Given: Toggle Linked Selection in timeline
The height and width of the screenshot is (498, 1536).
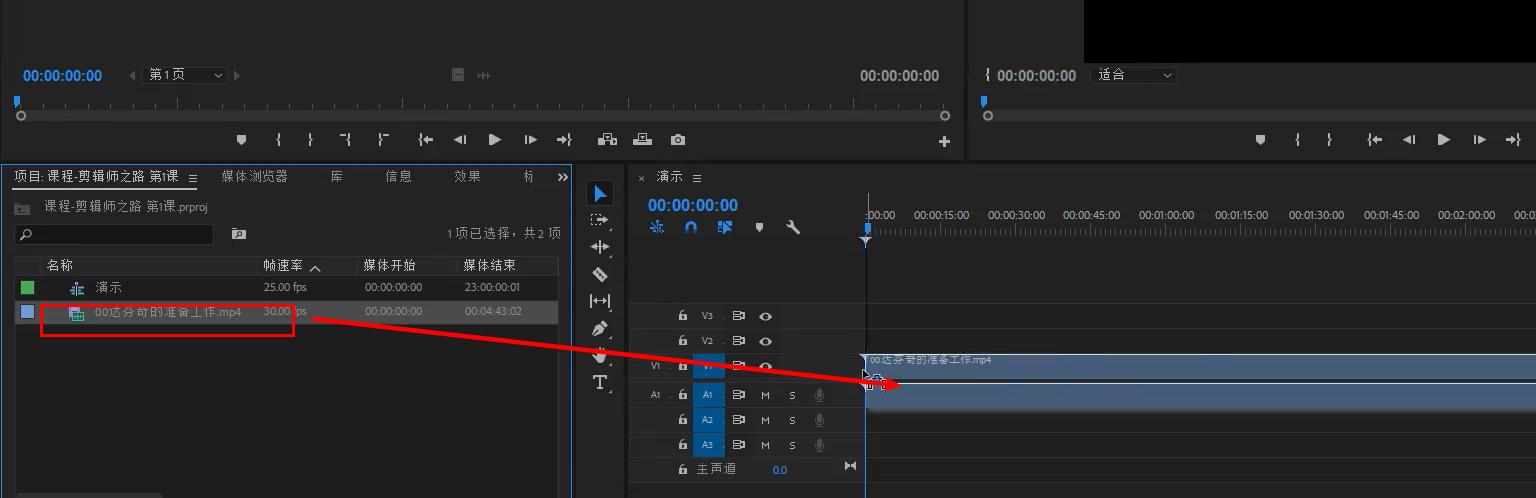Looking at the screenshot, I should point(725,227).
